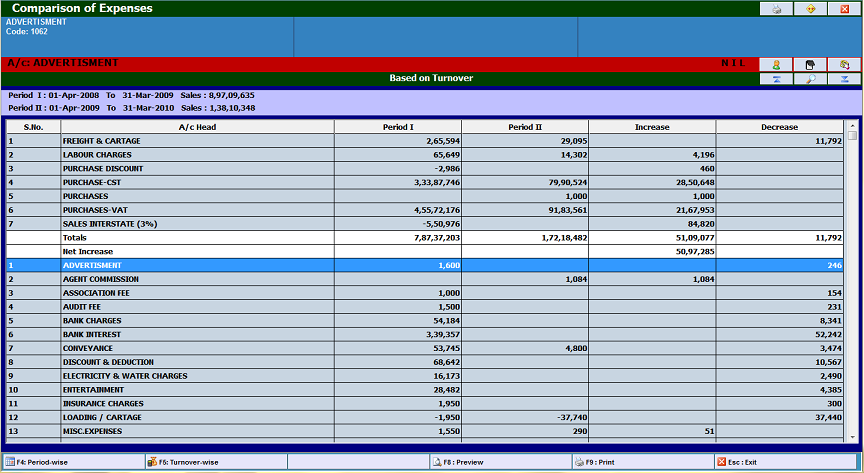Select the AGENT COMMISSION row
Screen dimensions: 864x473
click(425, 279)
